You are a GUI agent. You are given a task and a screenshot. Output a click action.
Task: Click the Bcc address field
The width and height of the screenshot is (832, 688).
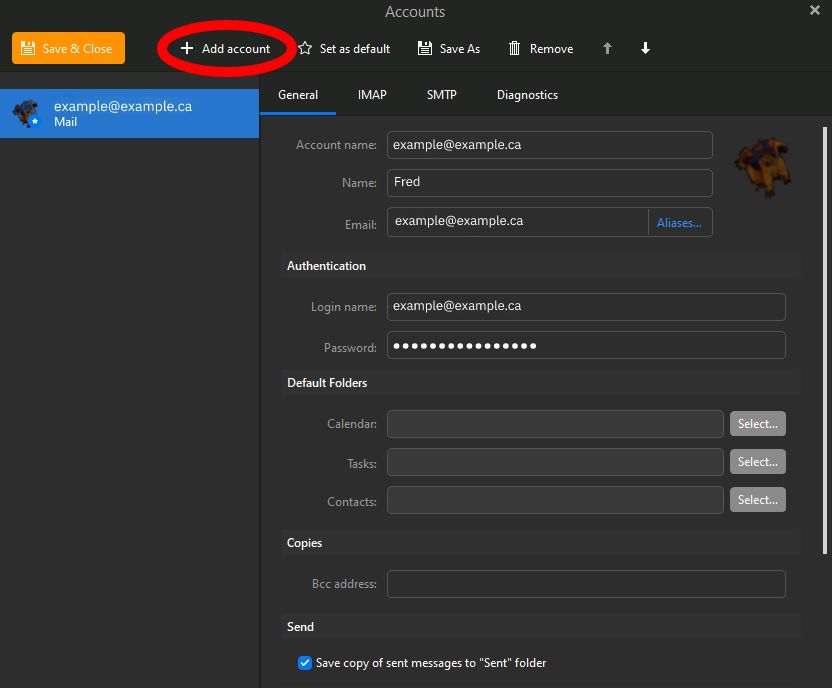586,584
